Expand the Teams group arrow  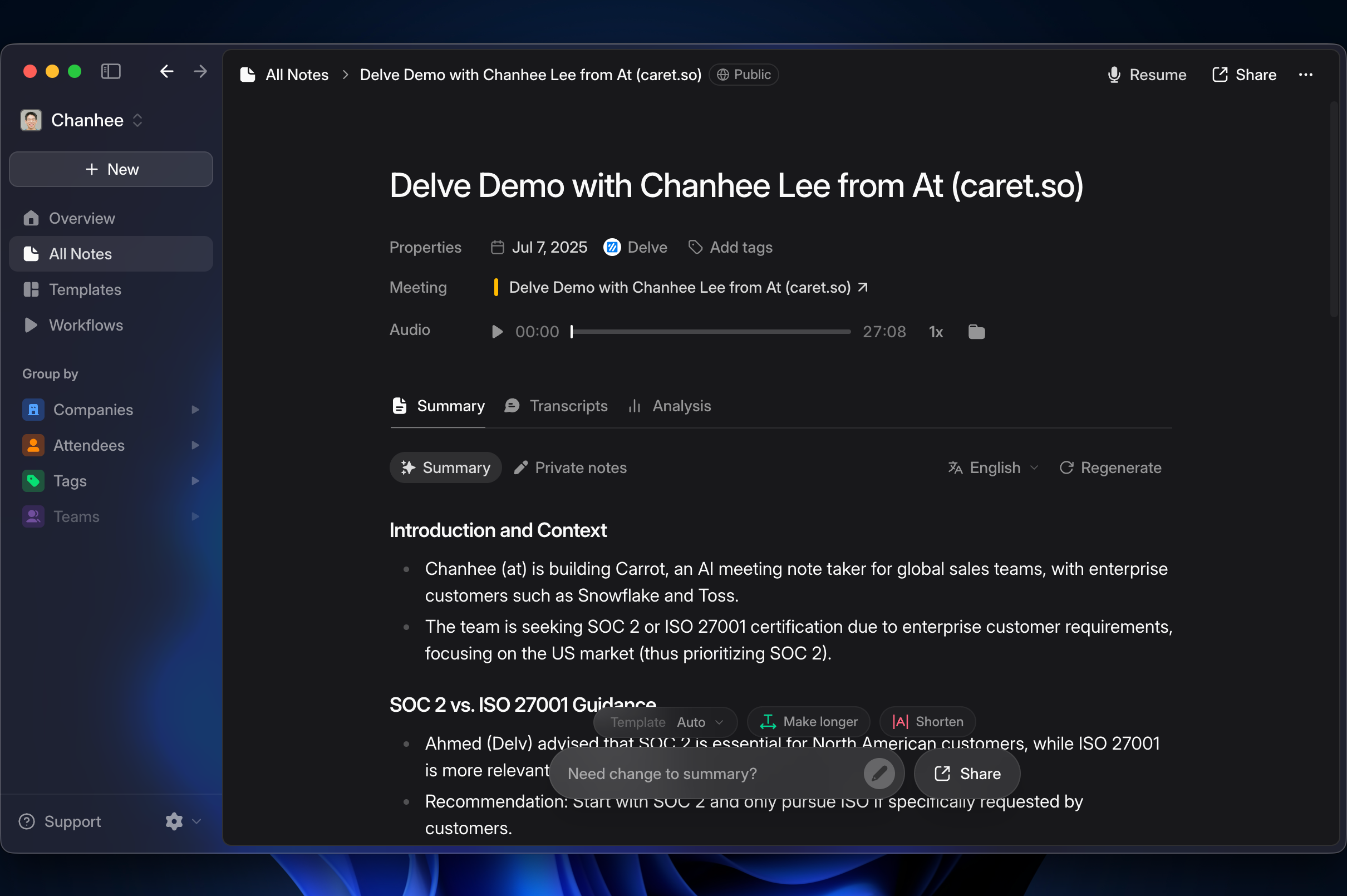pyautogui.click(x=195, y=516)
